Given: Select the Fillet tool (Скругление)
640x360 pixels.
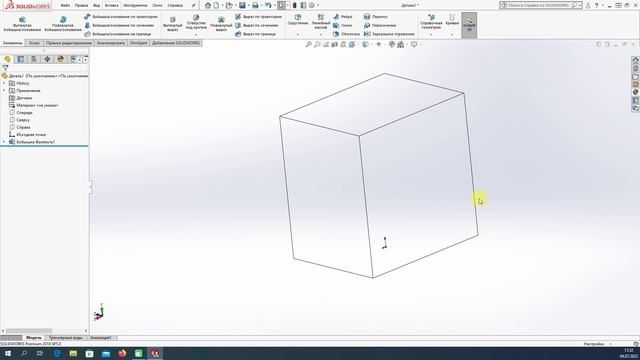Looking at the screenshot, I should (298, 20).
